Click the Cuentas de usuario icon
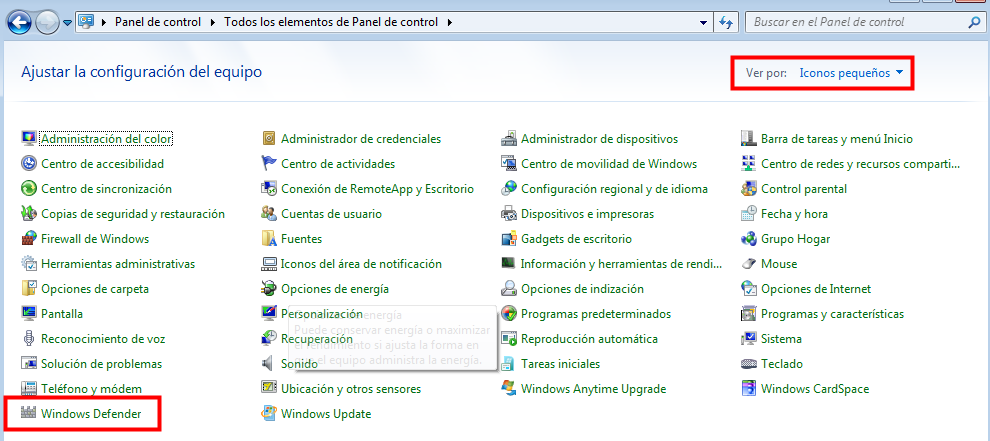 coord(269,214)
